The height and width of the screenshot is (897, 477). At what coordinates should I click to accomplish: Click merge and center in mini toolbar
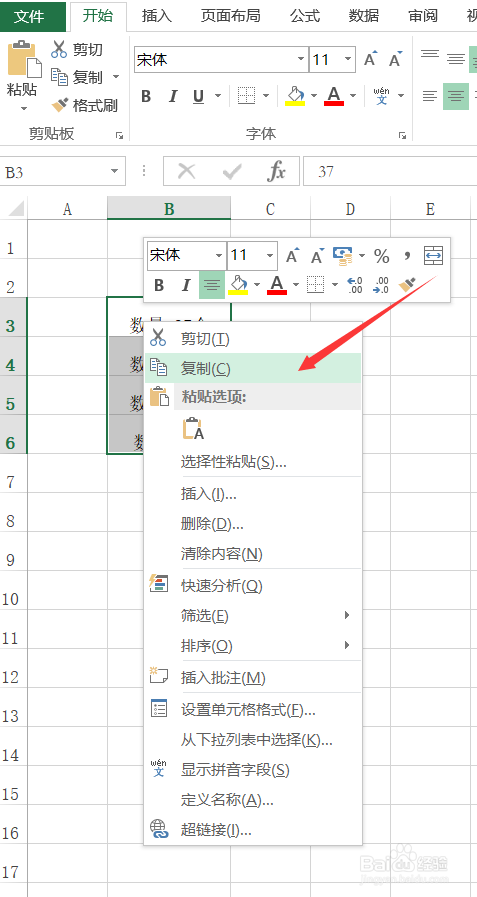[434, 256]
